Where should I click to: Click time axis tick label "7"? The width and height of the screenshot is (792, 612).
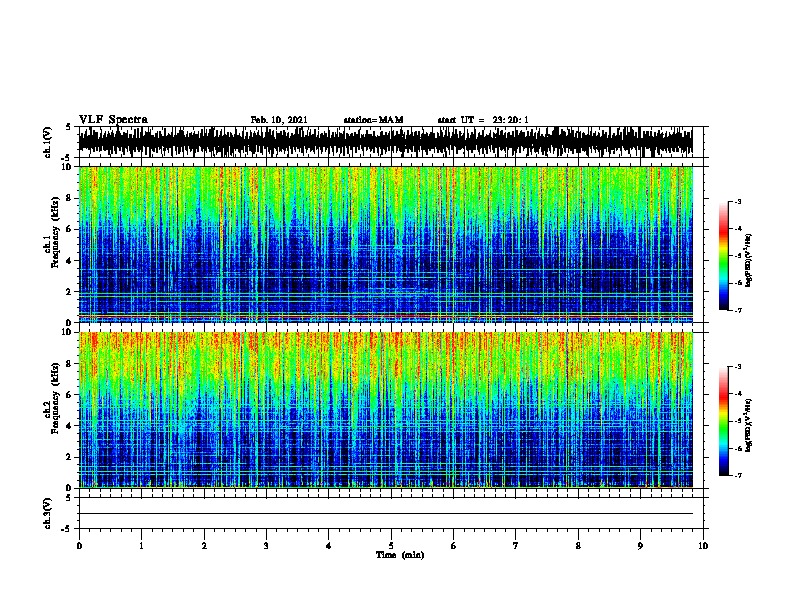tap(516, 546)
